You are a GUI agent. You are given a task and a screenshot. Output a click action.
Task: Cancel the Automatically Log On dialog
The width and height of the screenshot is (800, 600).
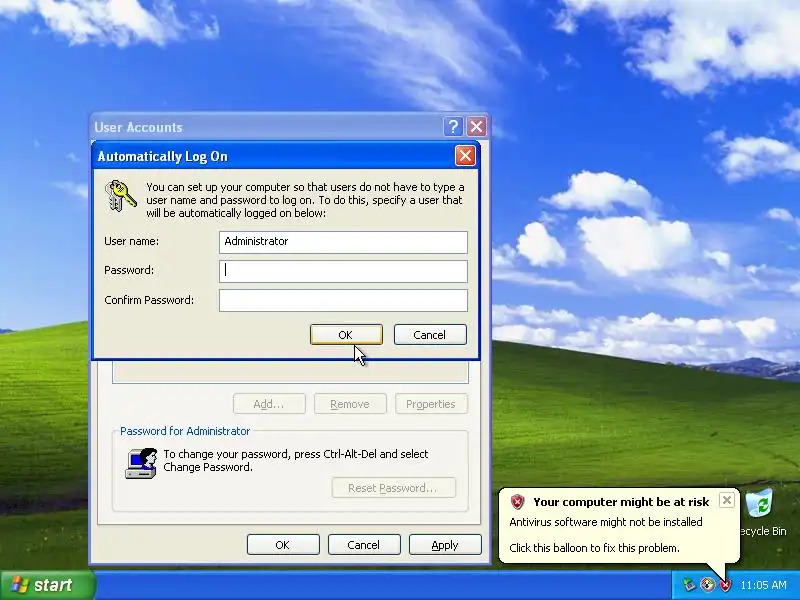pos(430,335)
